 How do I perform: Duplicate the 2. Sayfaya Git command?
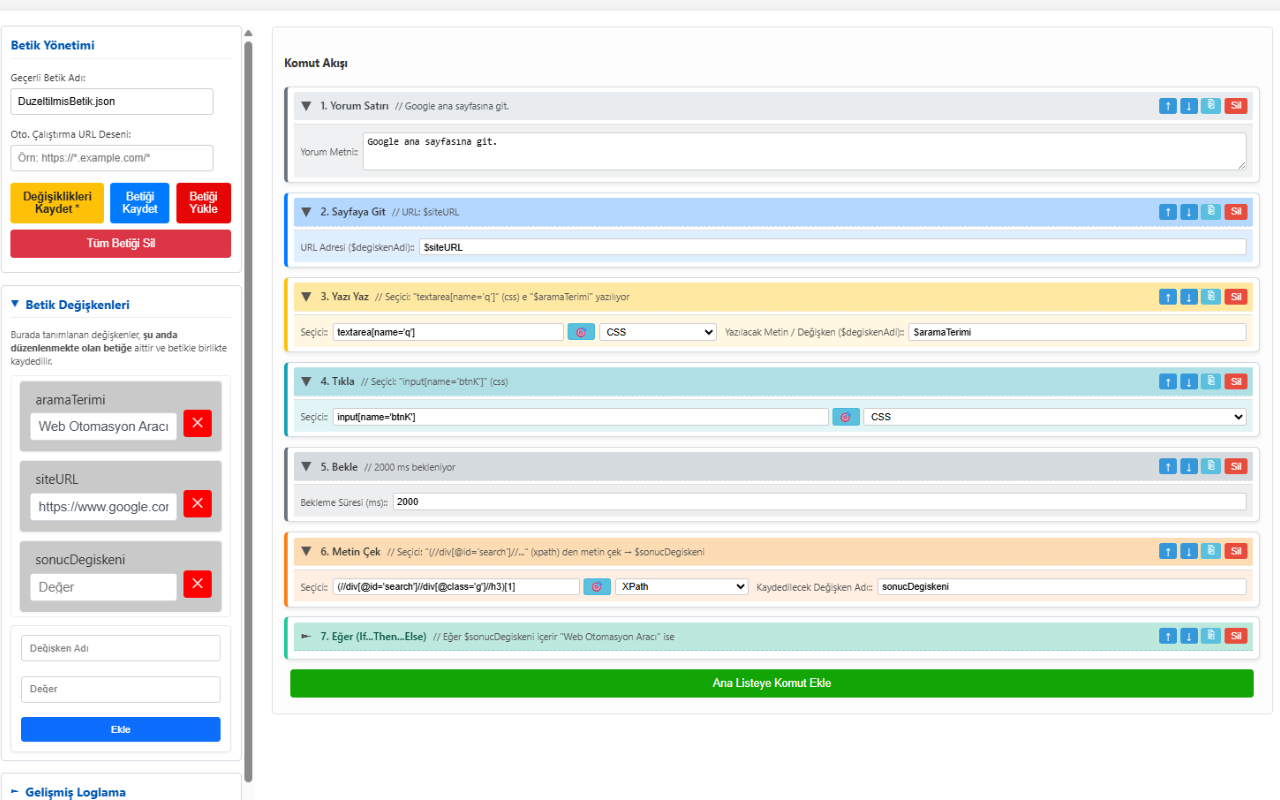(x=1210, y=212)
